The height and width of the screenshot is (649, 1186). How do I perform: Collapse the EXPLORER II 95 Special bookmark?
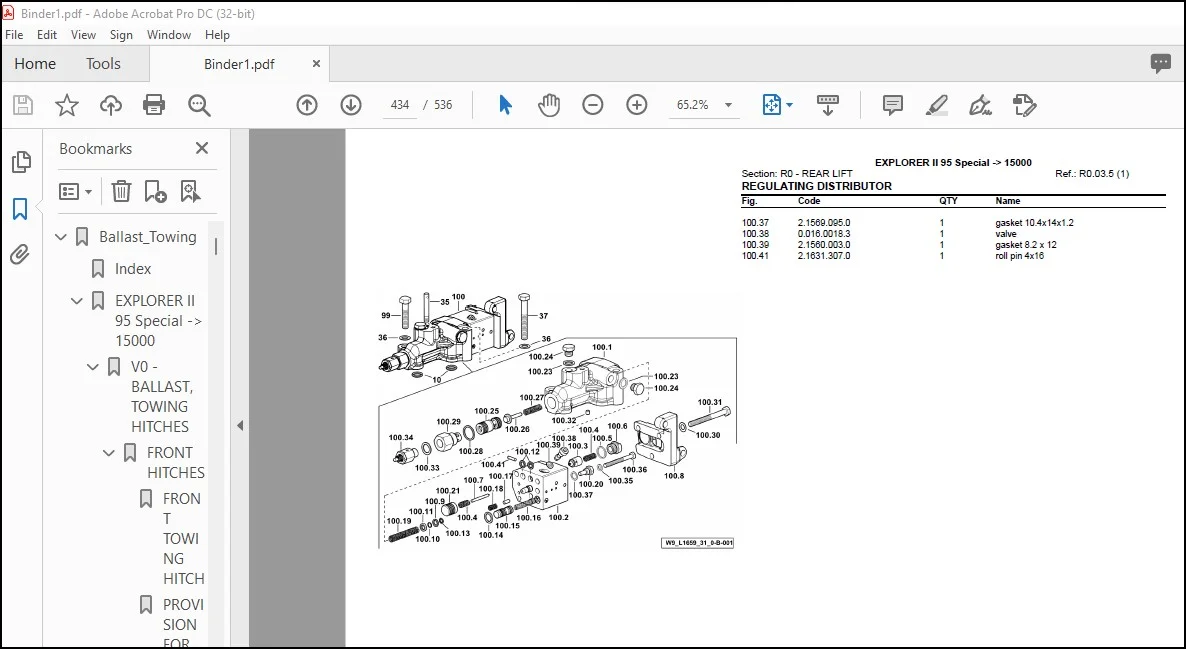coord(77,301)
